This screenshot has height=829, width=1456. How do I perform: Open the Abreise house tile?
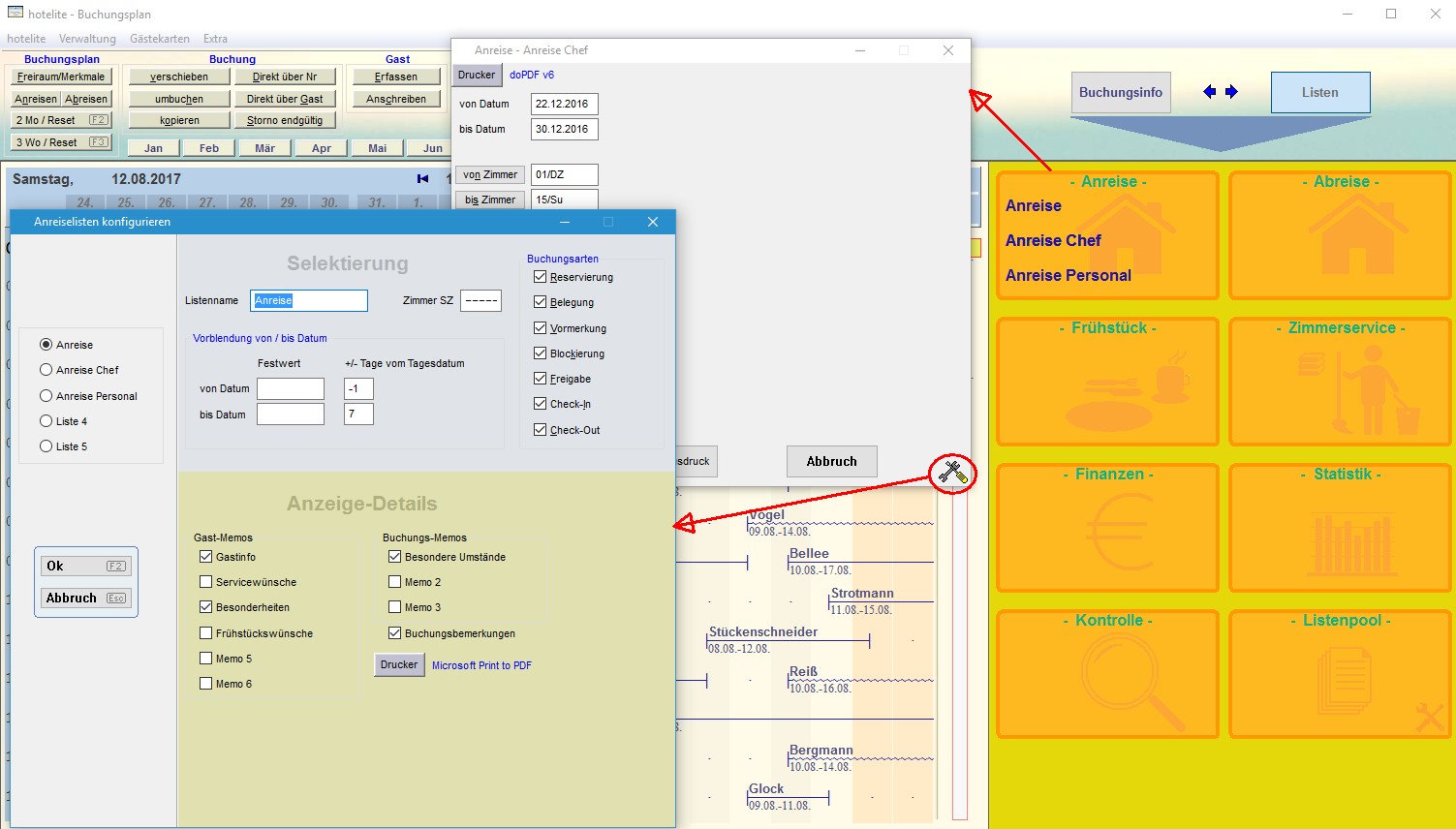[x=1340, y=236]
